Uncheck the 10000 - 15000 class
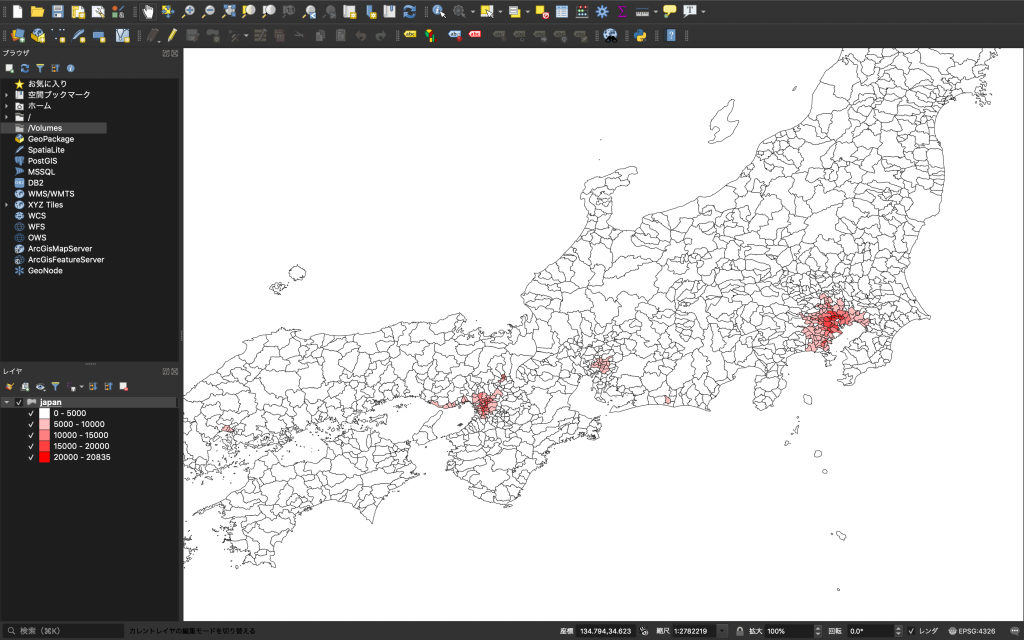Image resolution: width=1024 pixels, height=640 pixels. 31,436
